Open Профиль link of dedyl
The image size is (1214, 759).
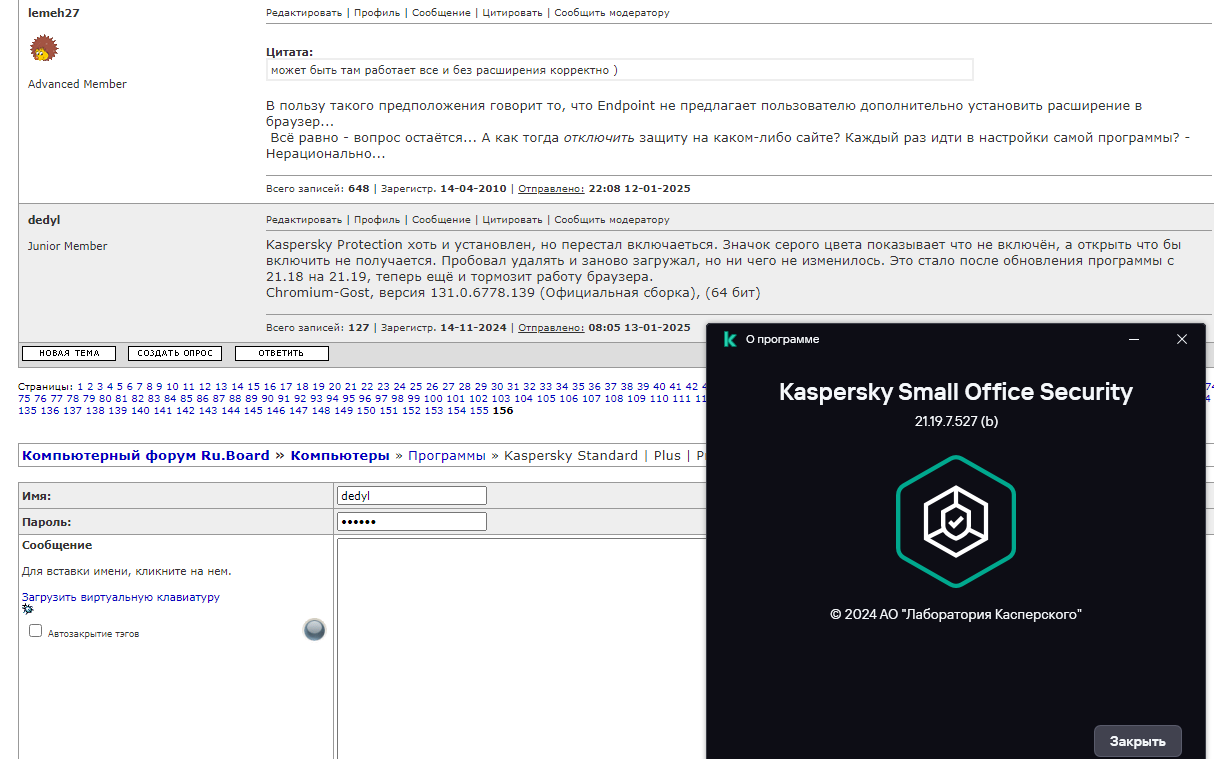(377, 219)
